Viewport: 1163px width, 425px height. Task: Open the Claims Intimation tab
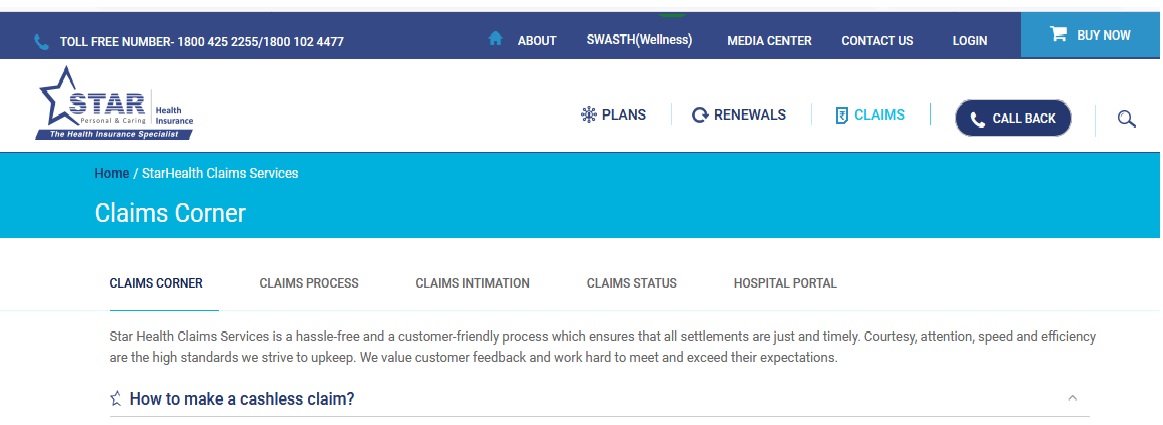pyautogui.click(x=472, y=283)
